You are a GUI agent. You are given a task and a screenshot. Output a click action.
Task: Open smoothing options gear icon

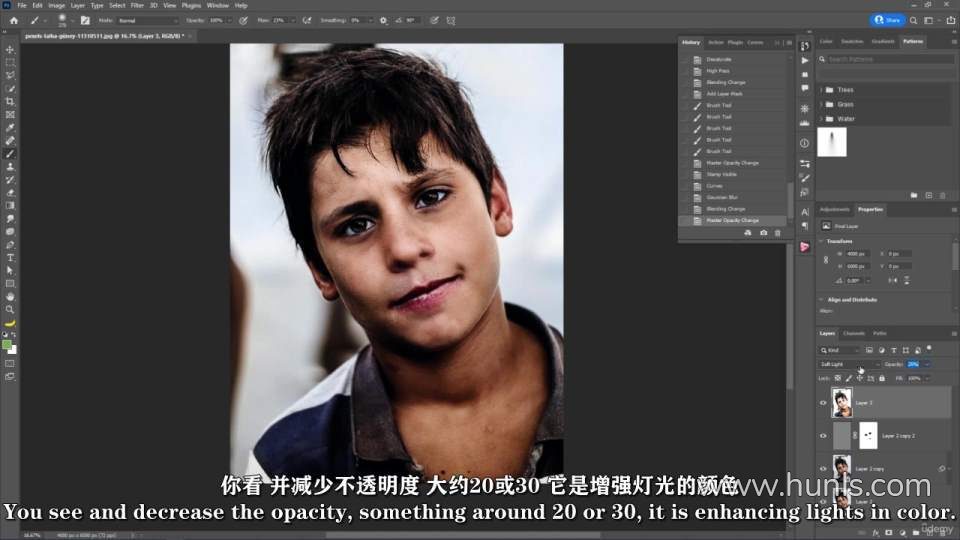383,20
